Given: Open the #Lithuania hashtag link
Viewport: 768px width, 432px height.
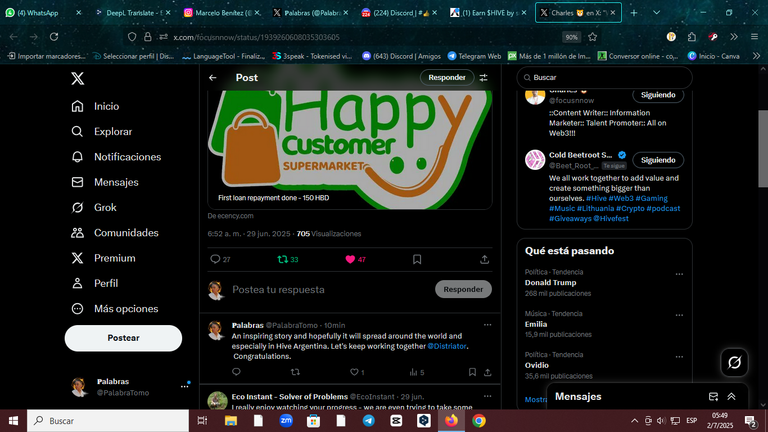Looking at the screenshot, I should (x=595, y=209).
